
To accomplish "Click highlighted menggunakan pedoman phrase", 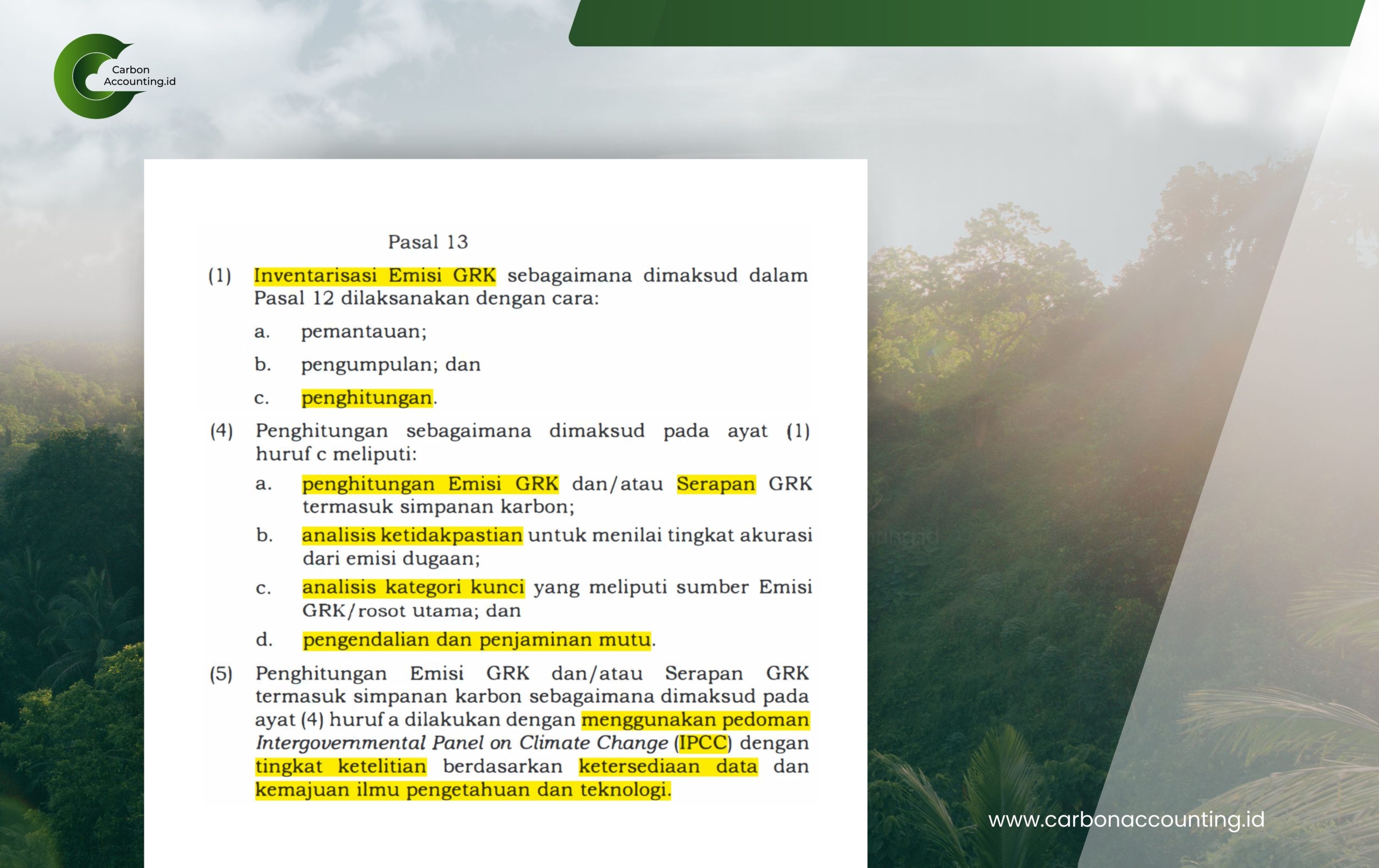I will [x=695, y=720].
